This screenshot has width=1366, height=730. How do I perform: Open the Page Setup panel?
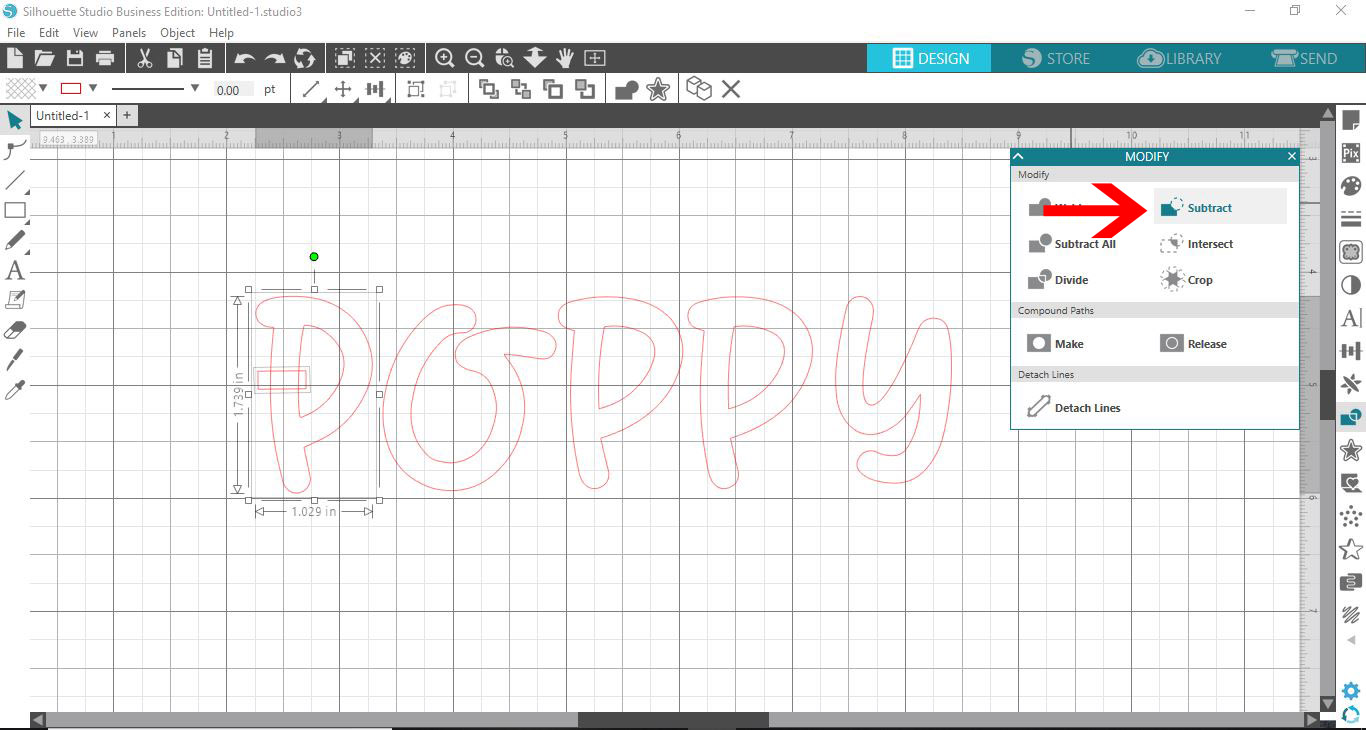pos(1351,121)
